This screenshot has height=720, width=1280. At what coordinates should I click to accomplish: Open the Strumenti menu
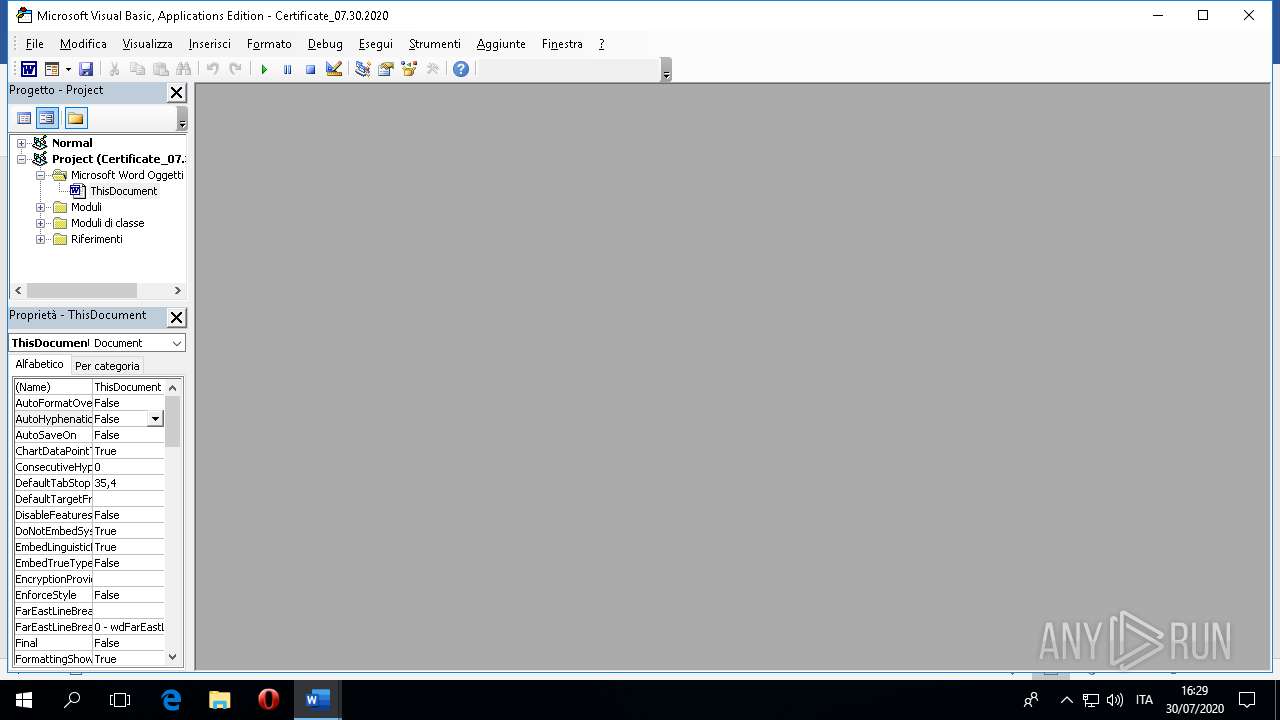click(434, 44)
